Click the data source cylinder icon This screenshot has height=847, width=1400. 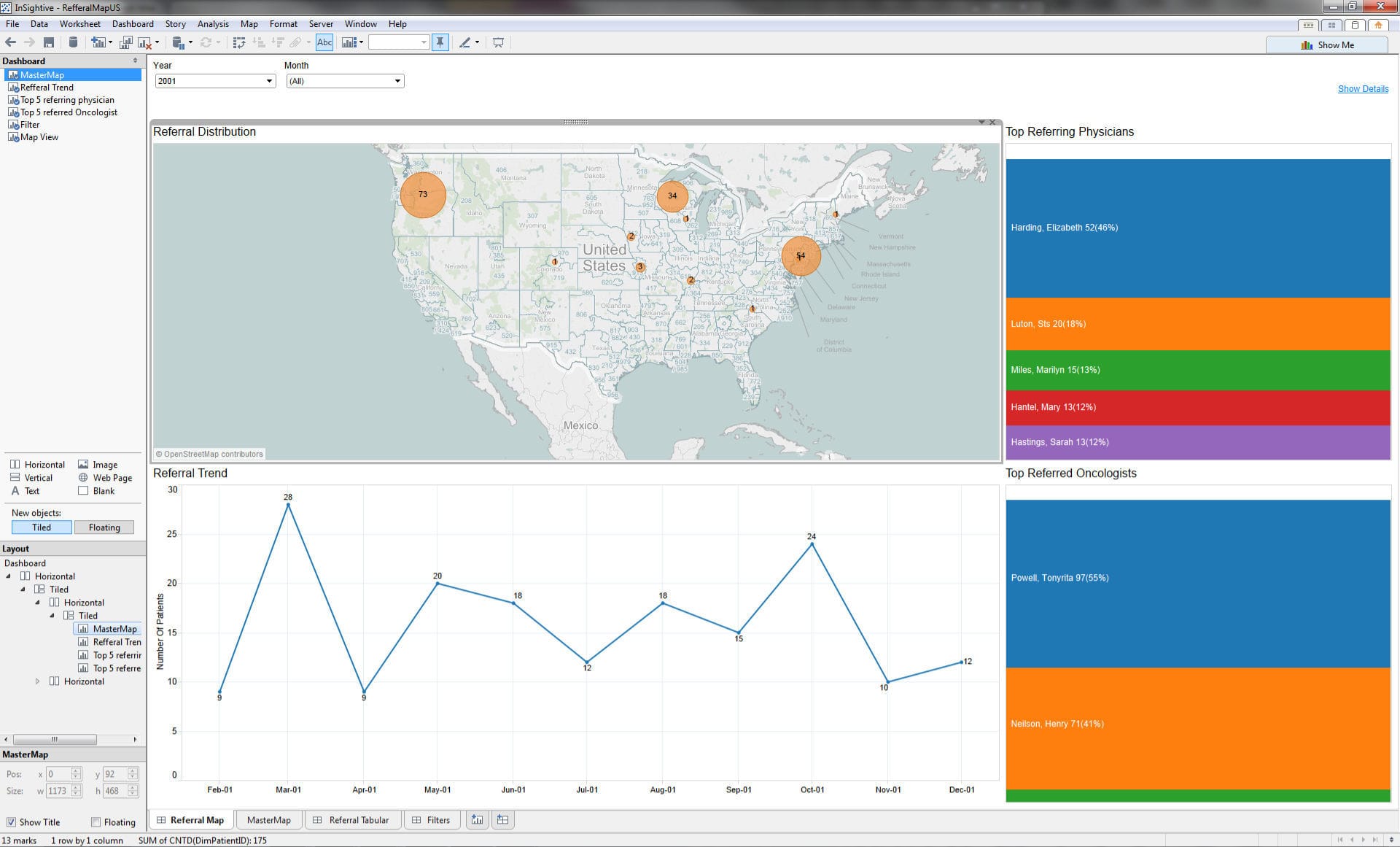[x=73, y=42]
